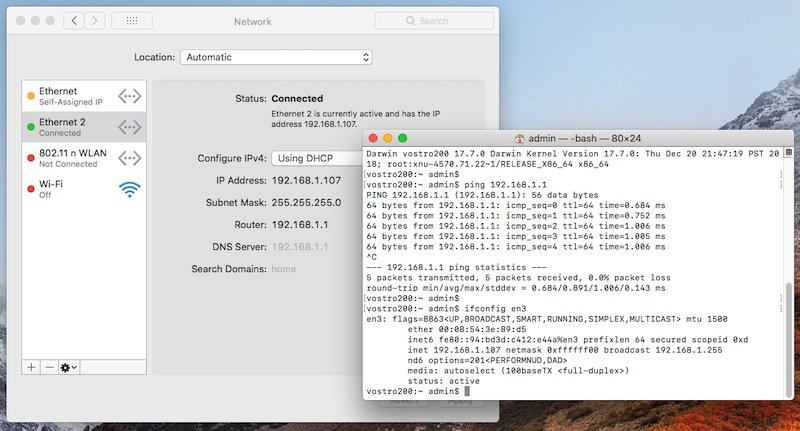Click the Terminal title admin — -bash — 80×24
800x431 pixels.
tap(585, 138)
